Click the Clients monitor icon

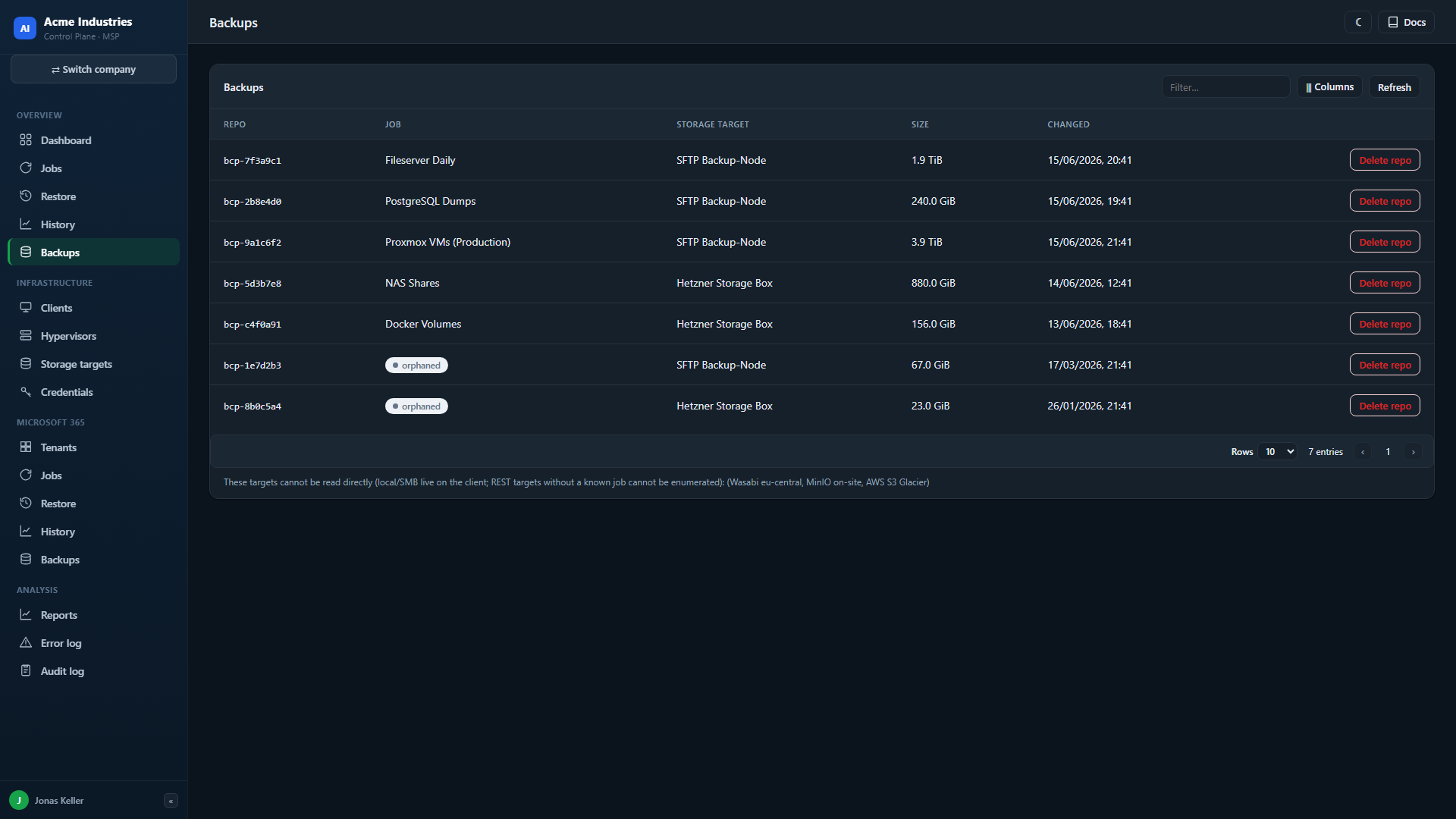coord(26,308)
